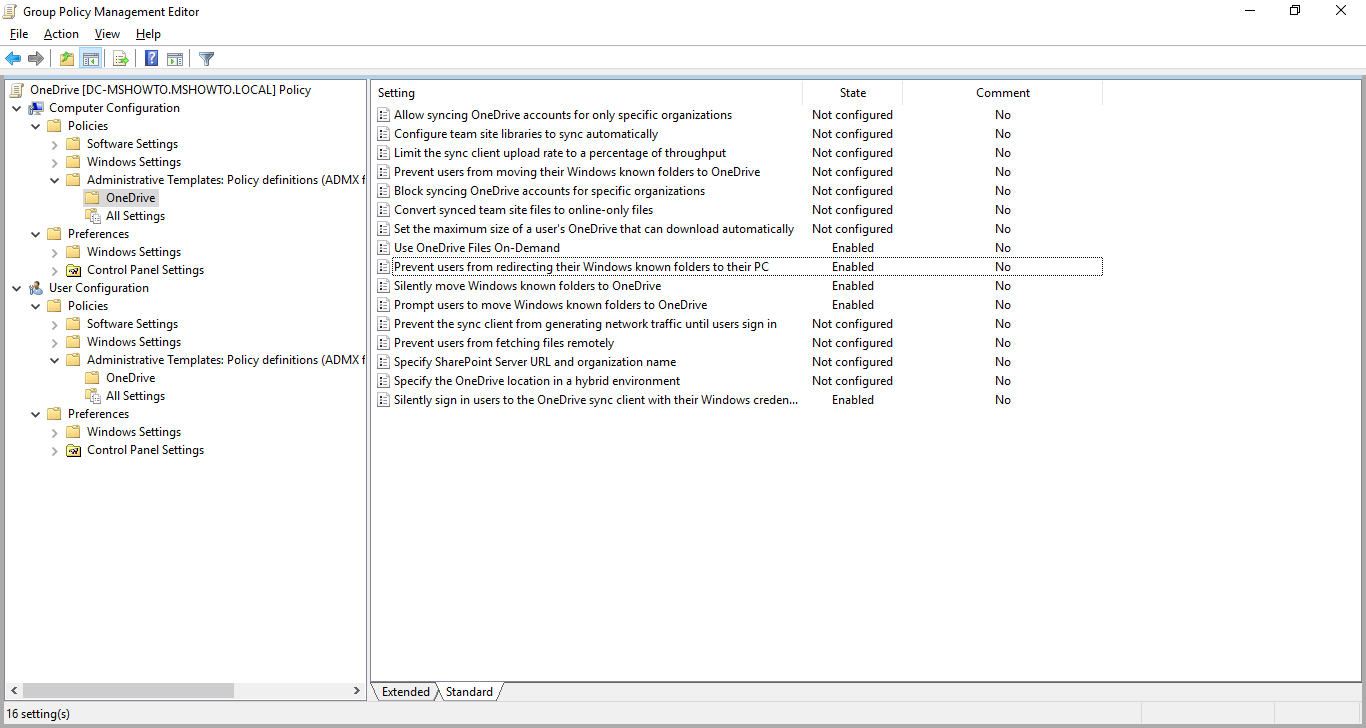Toggle the Show/Hide Console Tree icon

click(x=91, y=59)
